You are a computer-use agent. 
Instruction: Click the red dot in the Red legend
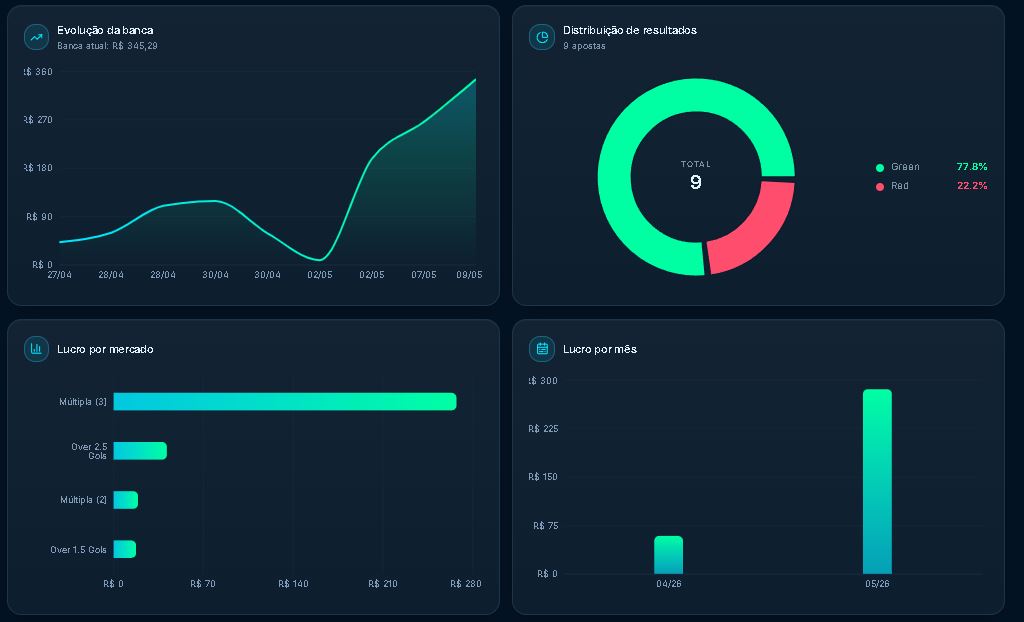click(x=880, y=187)
